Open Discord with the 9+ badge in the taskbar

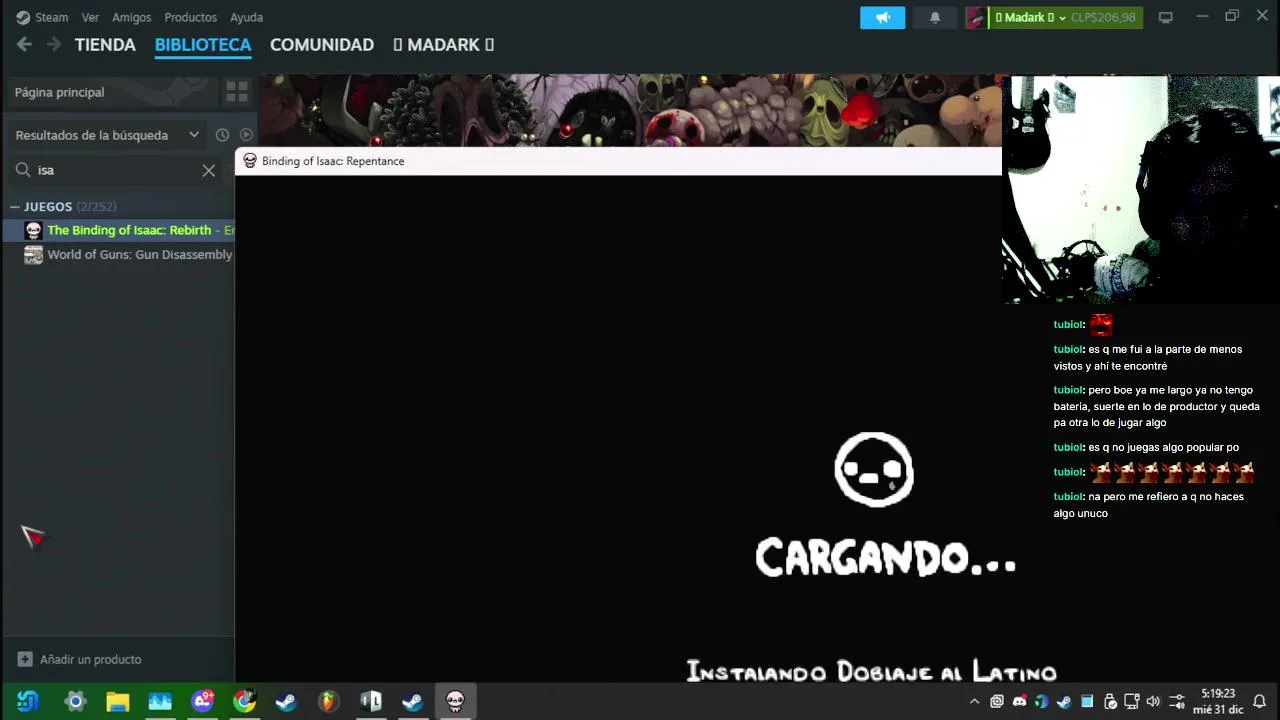coord(203,701)
